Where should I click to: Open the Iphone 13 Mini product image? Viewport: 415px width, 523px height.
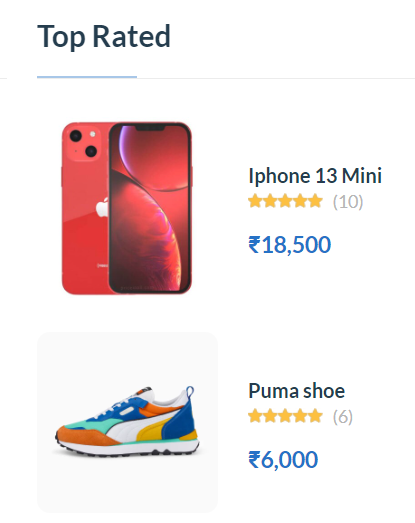coord(127,208)
